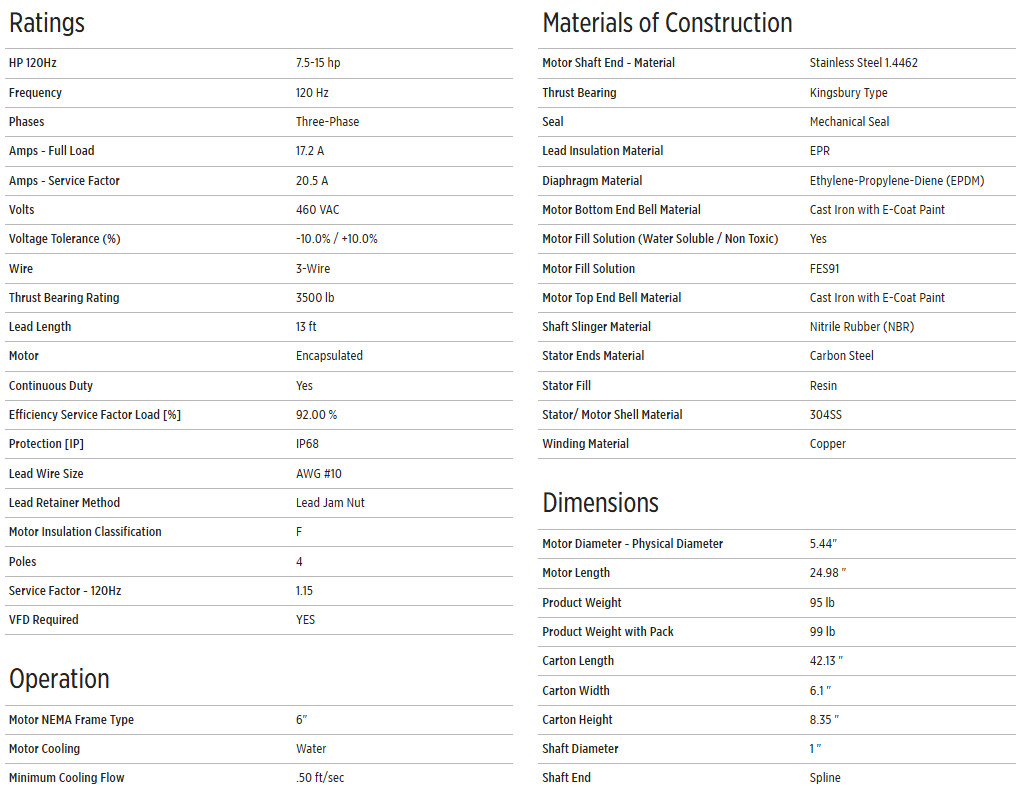Viewport: 1016px width, 787px height.
Task: Click the Minimum Cooling Flow label
Action: pyautogui.click(x=67, y=778)
